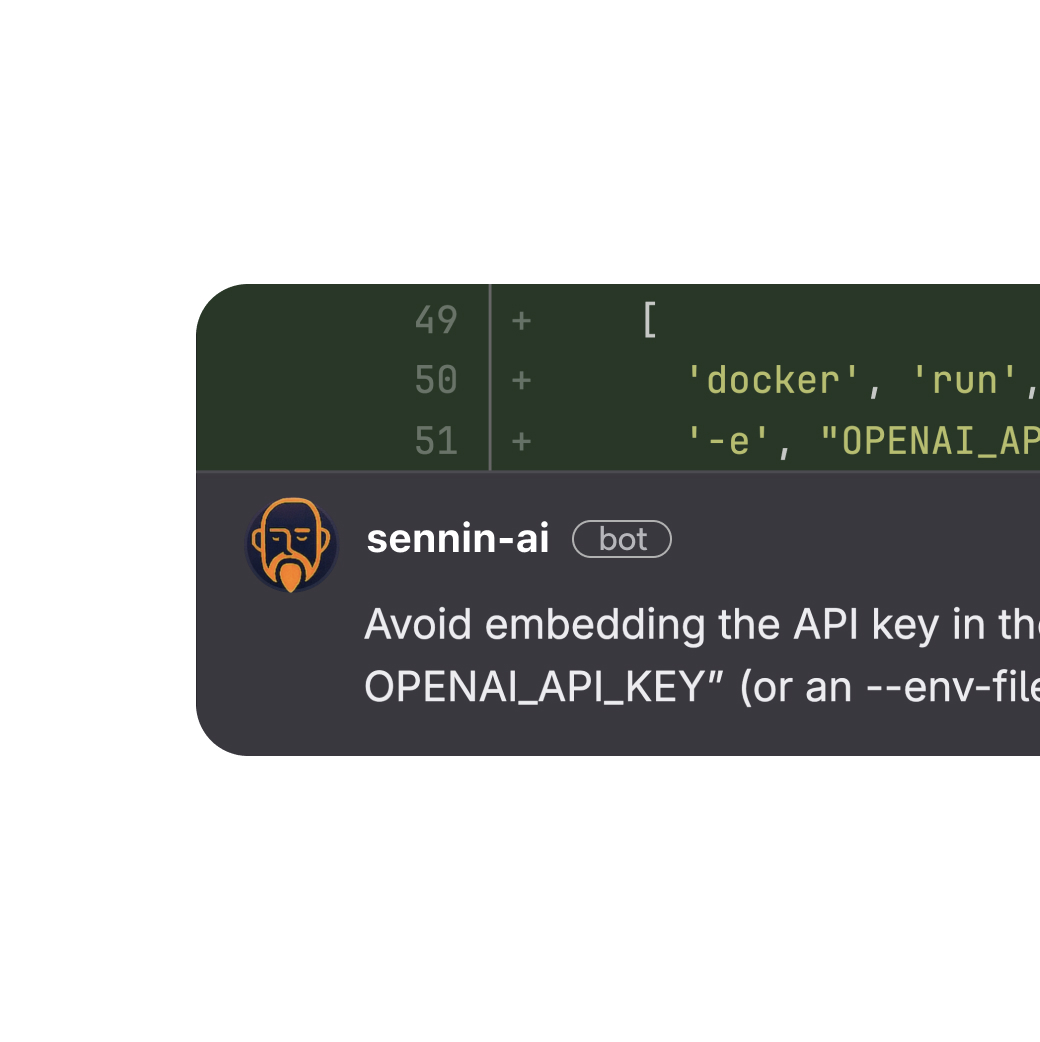The height and width of the screenshot is (1042, 1040).
Task: Click the "OPENAI_AP string on line 51
Action: [x=930, y=441]
